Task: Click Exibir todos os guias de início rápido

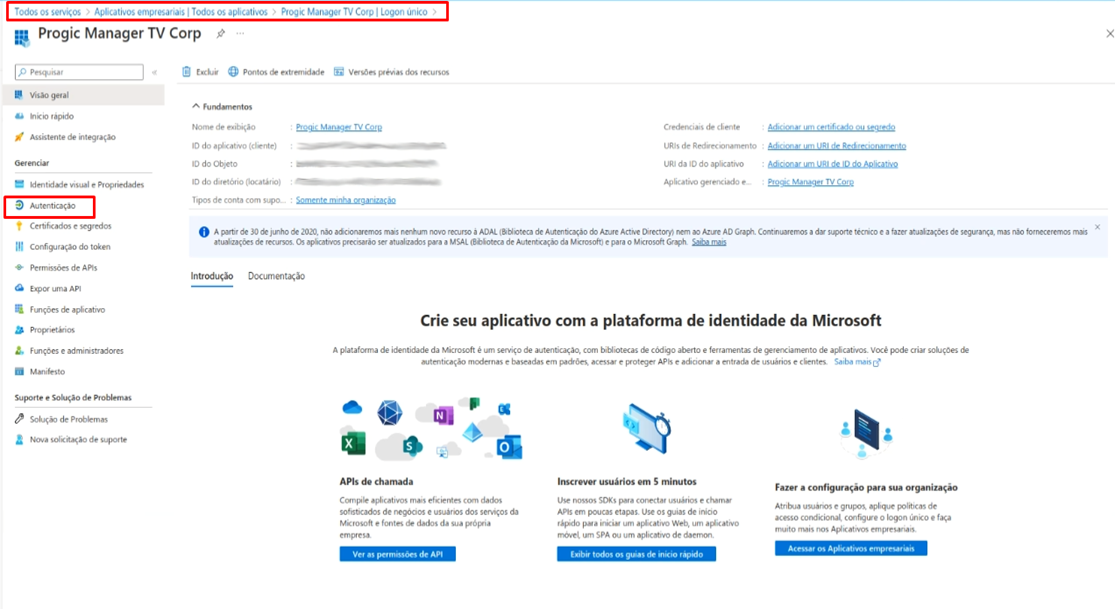Action: pos(636,554)
